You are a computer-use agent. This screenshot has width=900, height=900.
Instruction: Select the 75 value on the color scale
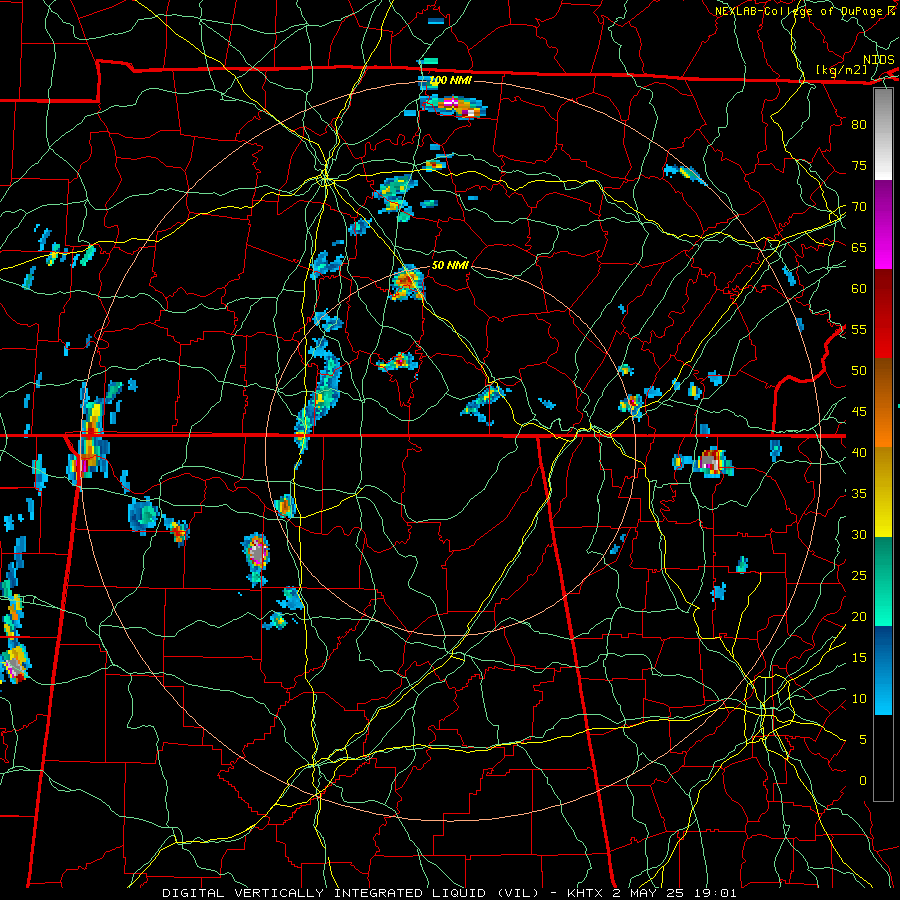click(x=859, y=165)
